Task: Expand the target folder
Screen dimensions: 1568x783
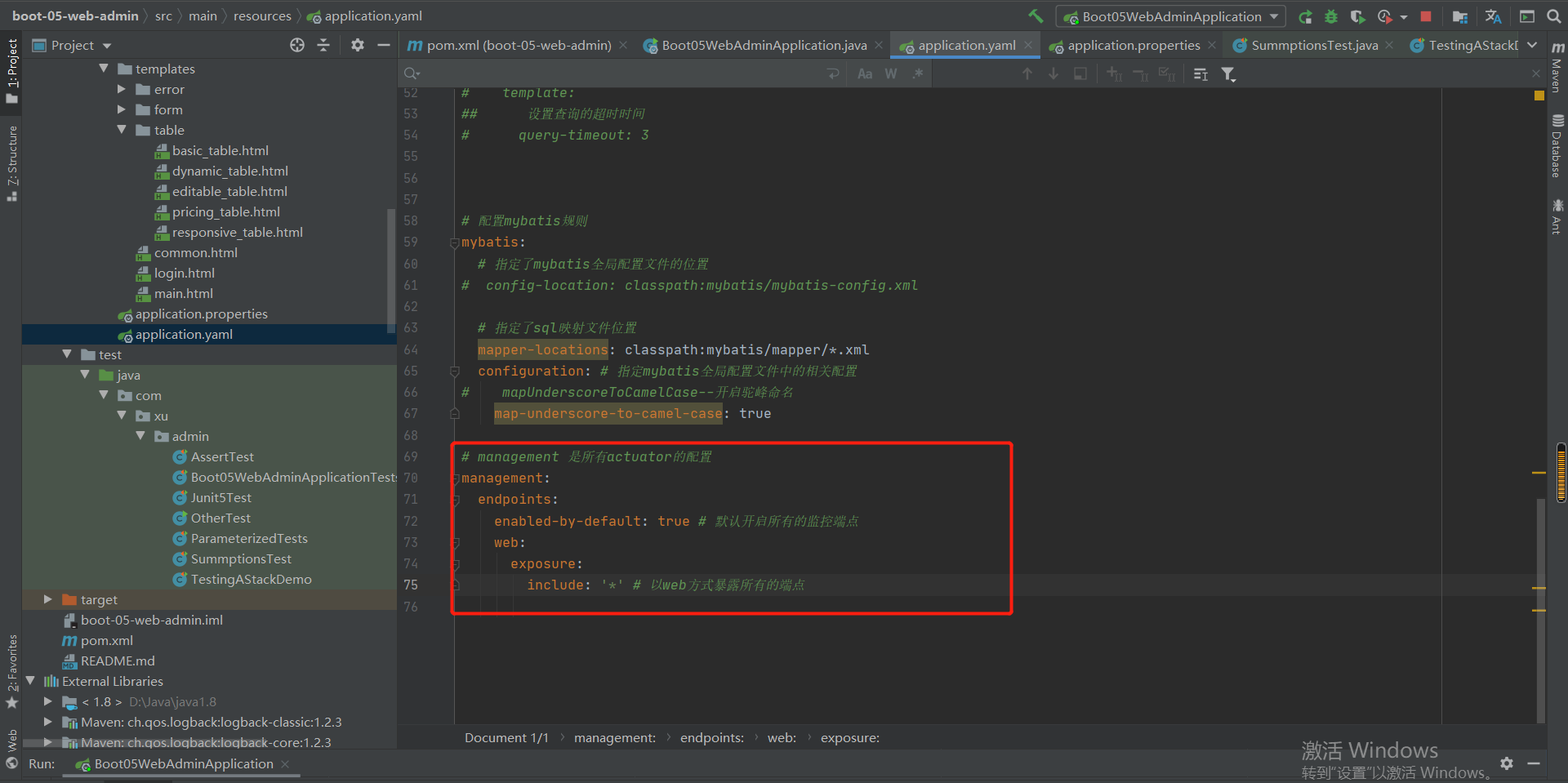Action: [x=48, y=599]
